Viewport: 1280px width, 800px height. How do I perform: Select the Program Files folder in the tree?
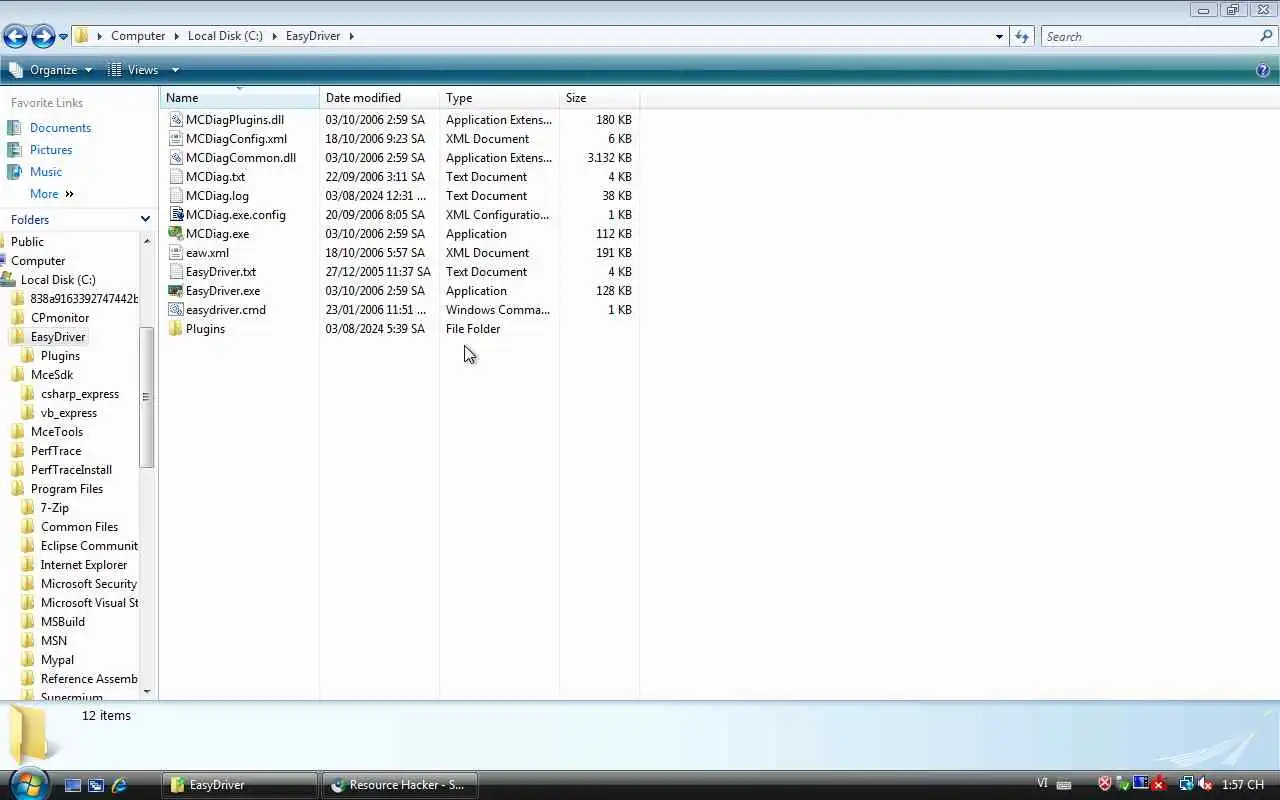(67, 489)
